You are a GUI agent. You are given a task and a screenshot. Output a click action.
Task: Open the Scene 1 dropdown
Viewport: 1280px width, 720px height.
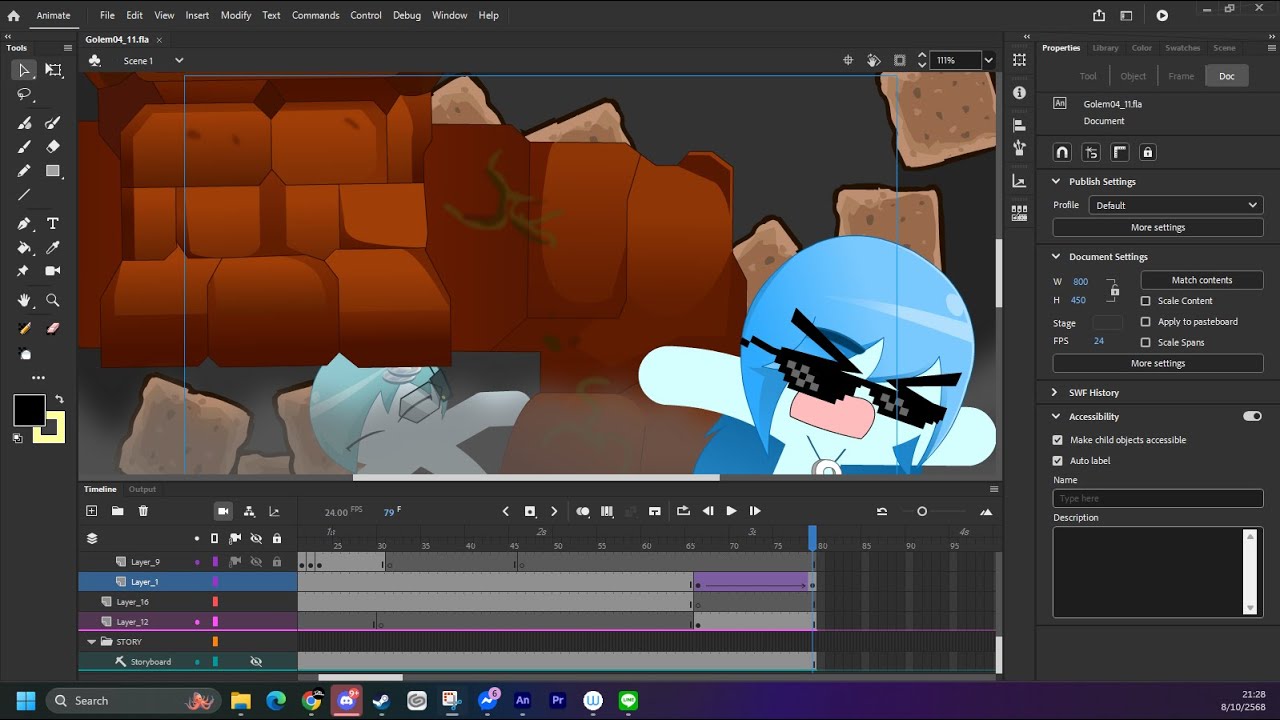tap(179, 61)
